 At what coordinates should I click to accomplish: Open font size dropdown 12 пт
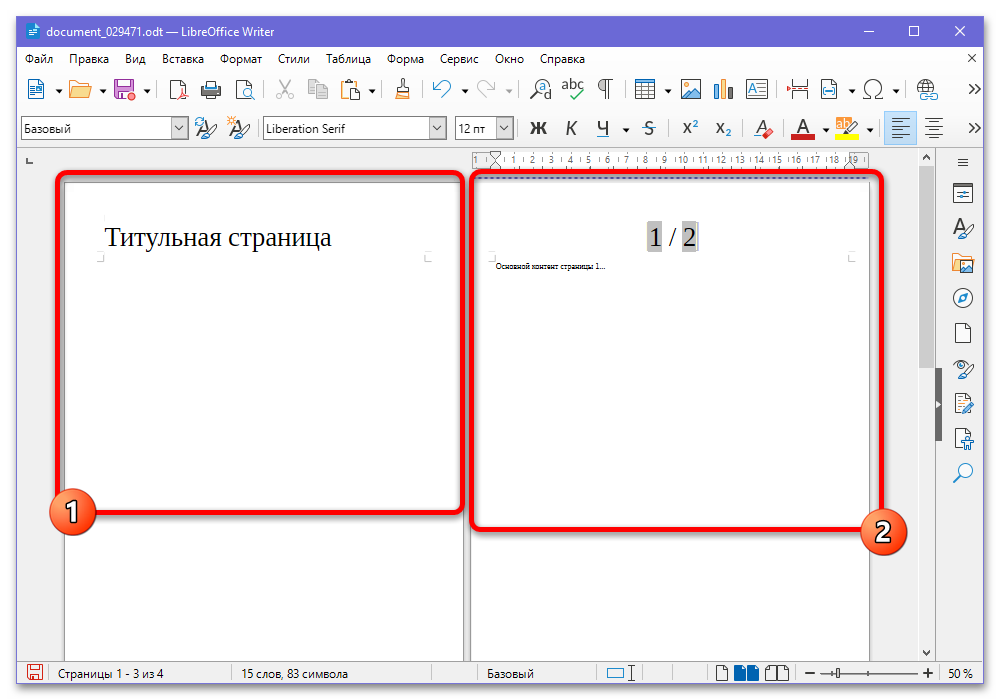[504, 128]
